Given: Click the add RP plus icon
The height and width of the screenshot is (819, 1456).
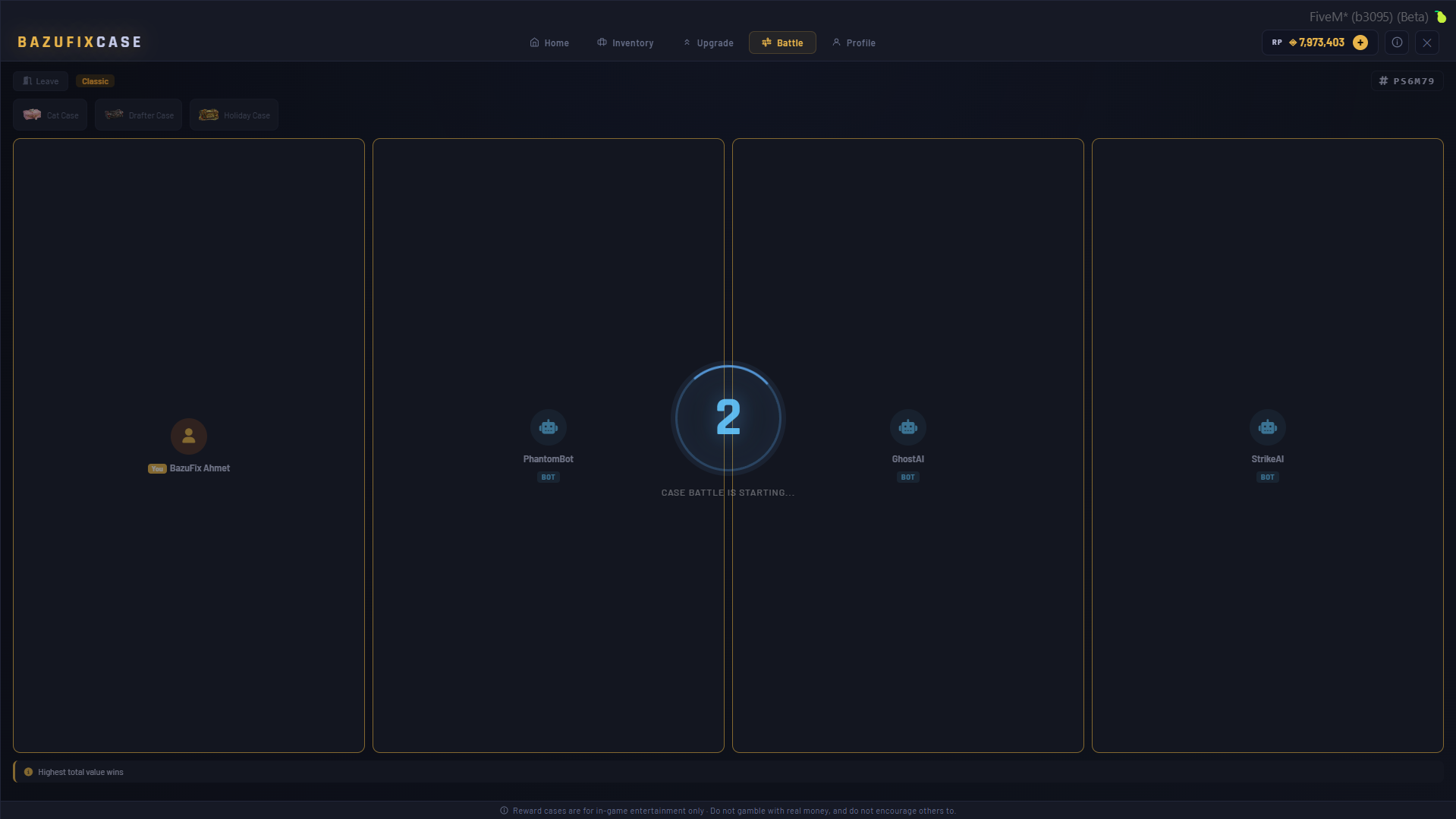Looking at the screenshot, I should click(x=1360, y=43).
